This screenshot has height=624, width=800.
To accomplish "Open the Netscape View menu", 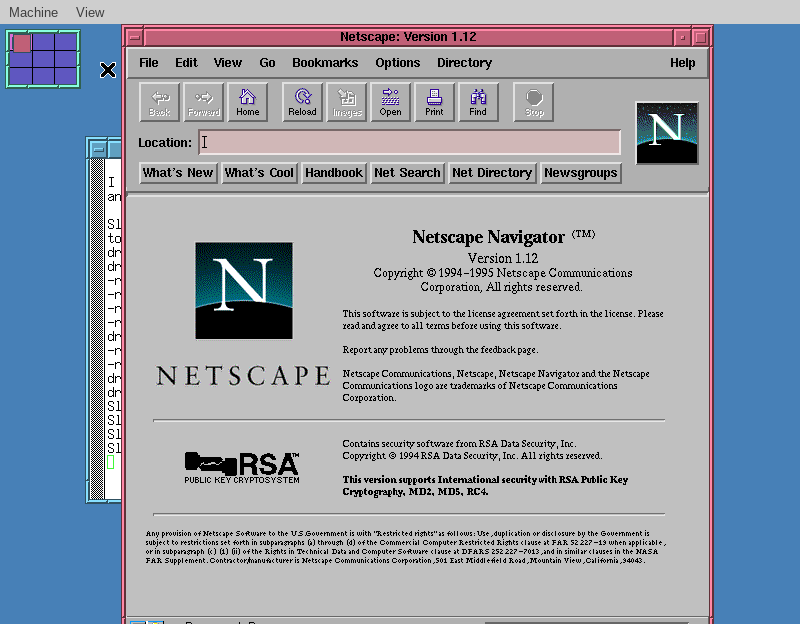I will [228, 63].
